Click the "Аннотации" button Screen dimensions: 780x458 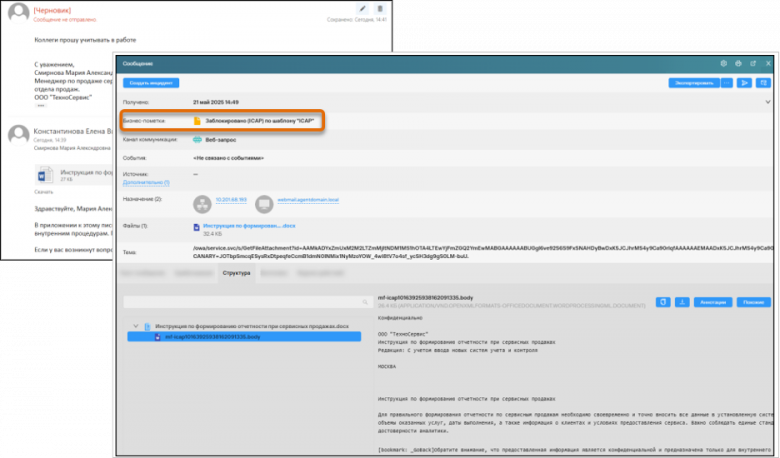(713, 301)
